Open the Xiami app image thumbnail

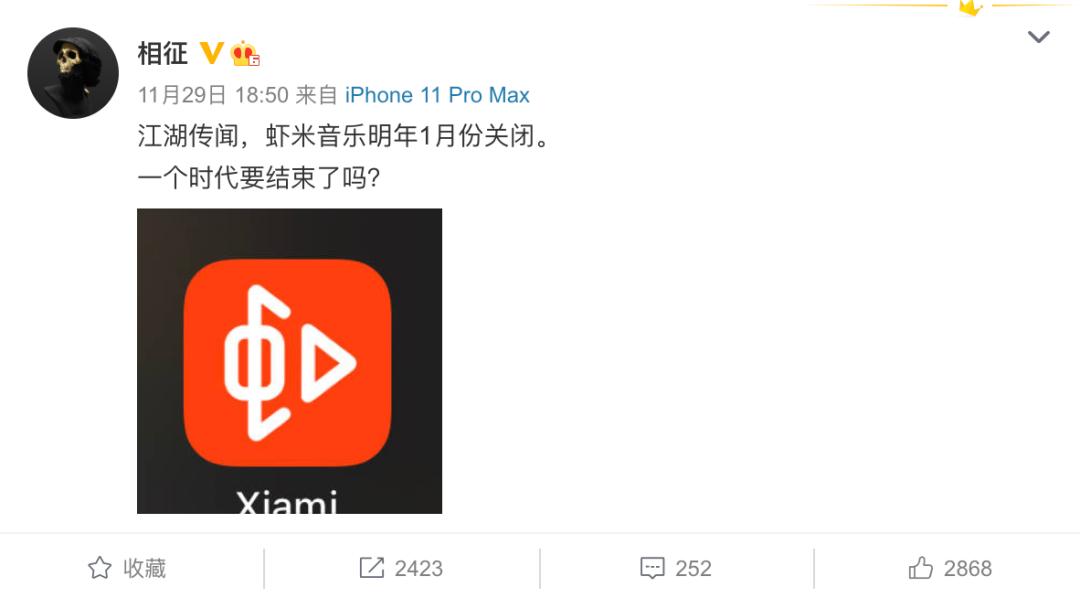coord(289,361)
